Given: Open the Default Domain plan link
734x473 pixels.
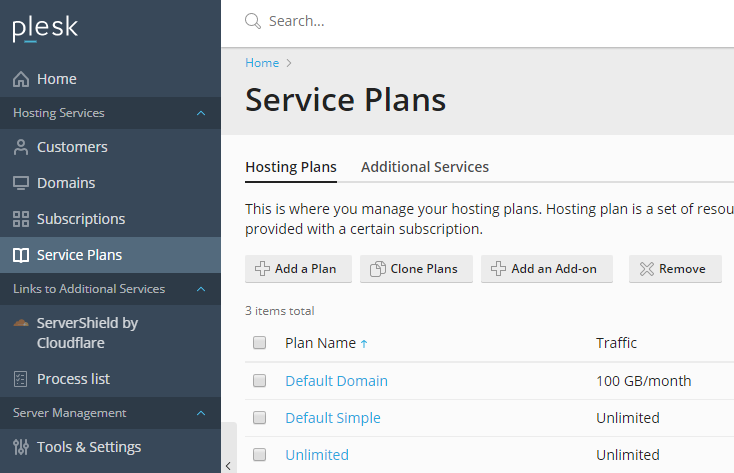Looking at the screenshot, I should (337, 381).
